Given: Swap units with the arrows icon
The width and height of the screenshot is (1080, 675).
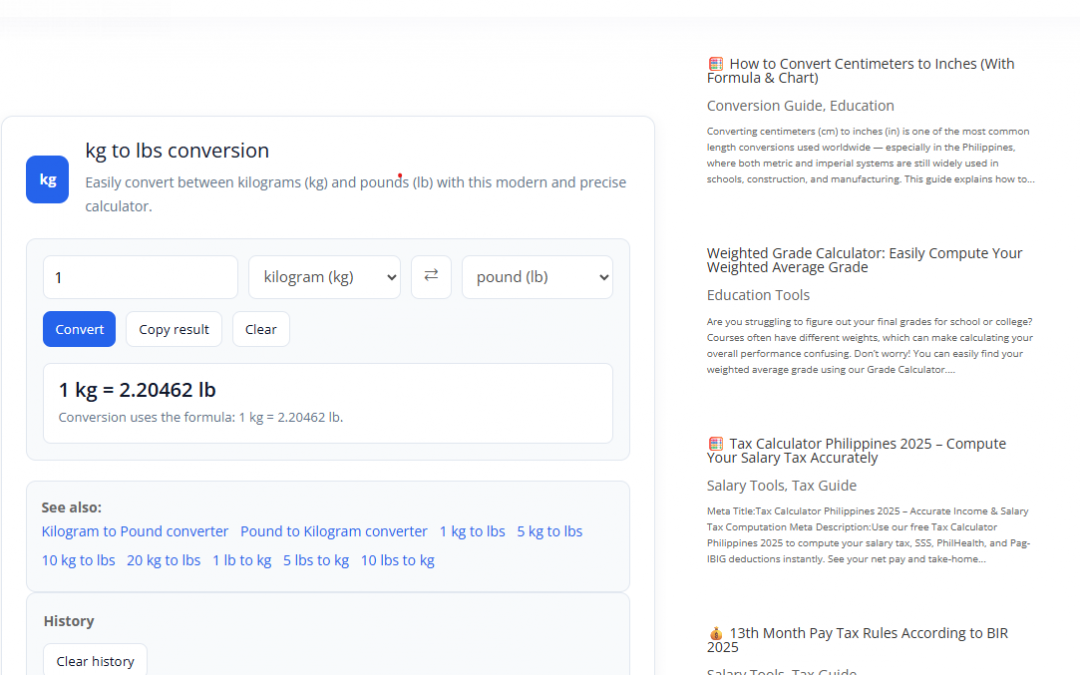Looking at the screenshot, I should point(431,276).
